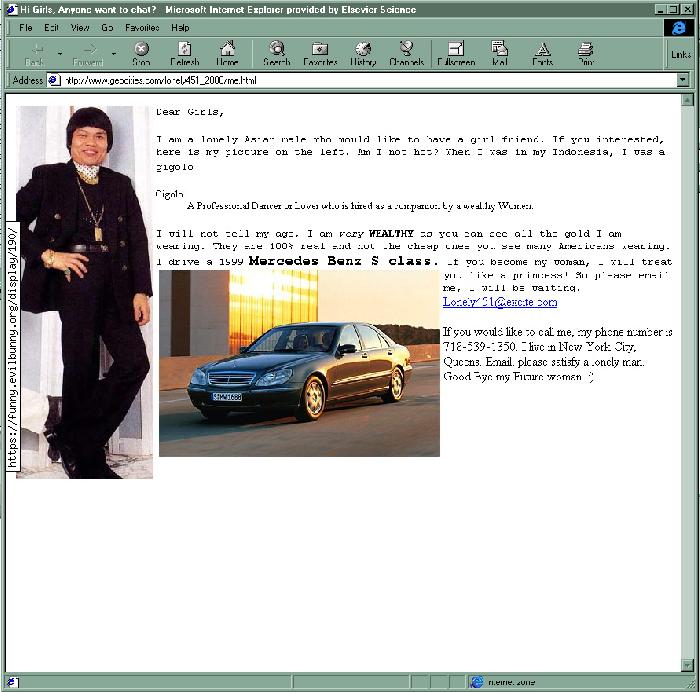
Task: Click the IE icon in the title bar
Action: 12,9
